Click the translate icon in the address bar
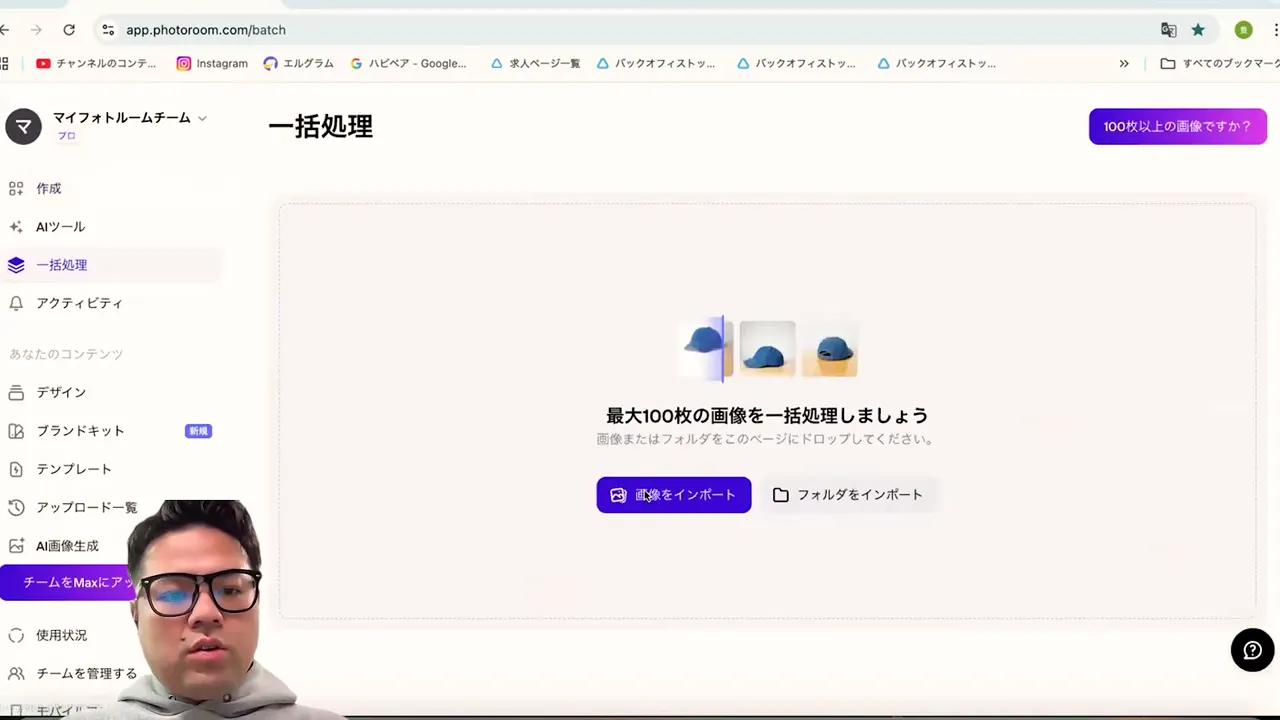 [x=1168, y=30]
